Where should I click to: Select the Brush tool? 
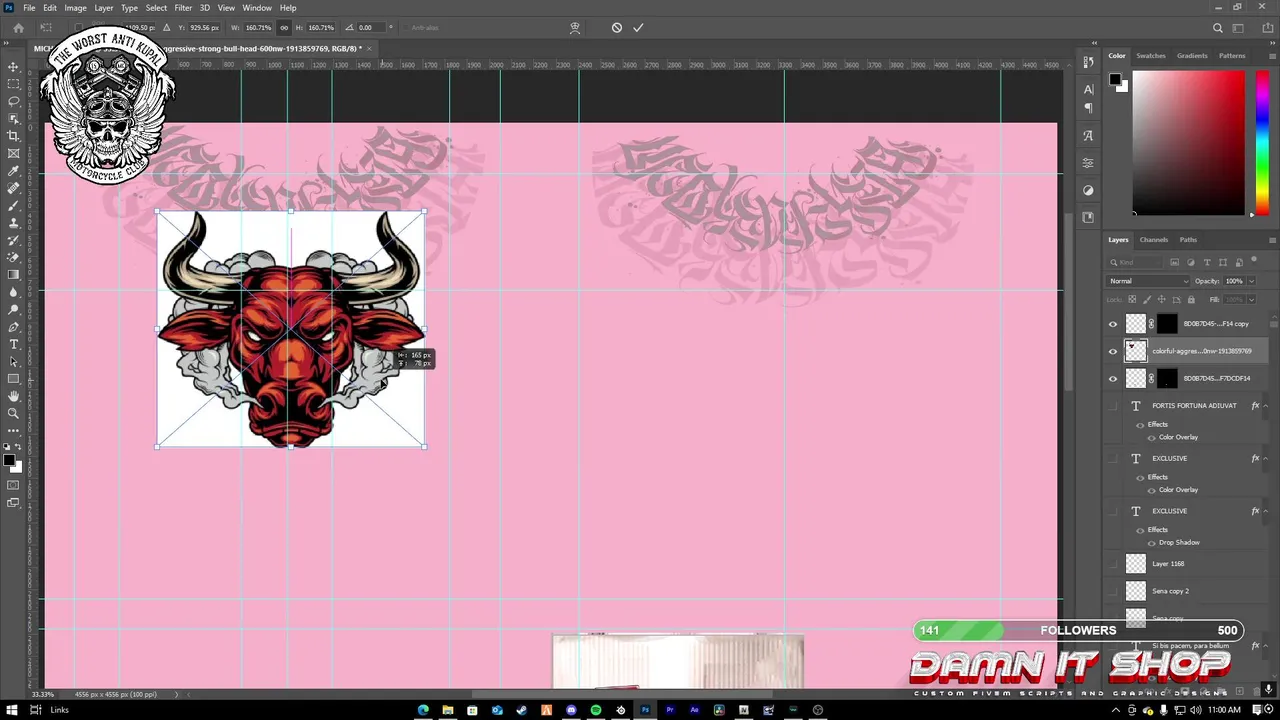pos(13,205)
